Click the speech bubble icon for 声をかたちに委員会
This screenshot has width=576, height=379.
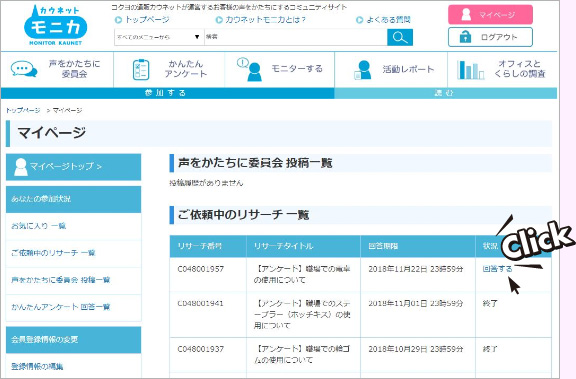click(x=24, y=69)
